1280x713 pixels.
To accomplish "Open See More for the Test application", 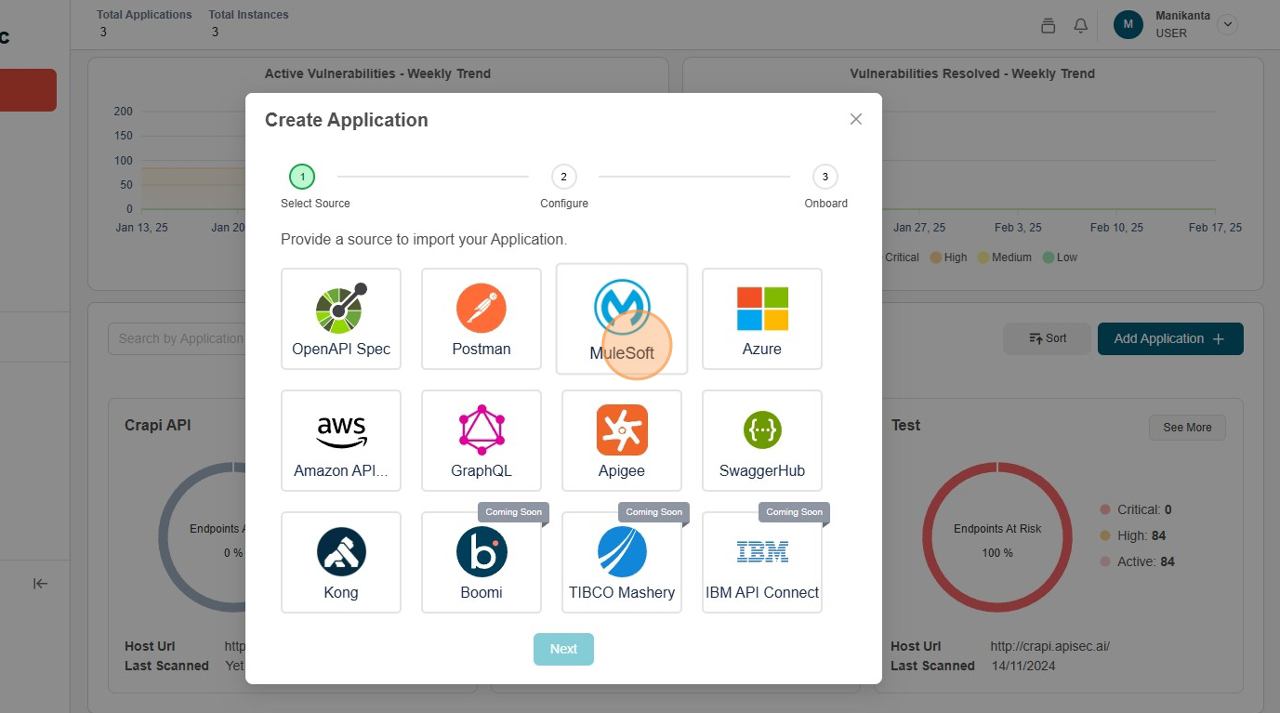I will tap(1187, 427).
